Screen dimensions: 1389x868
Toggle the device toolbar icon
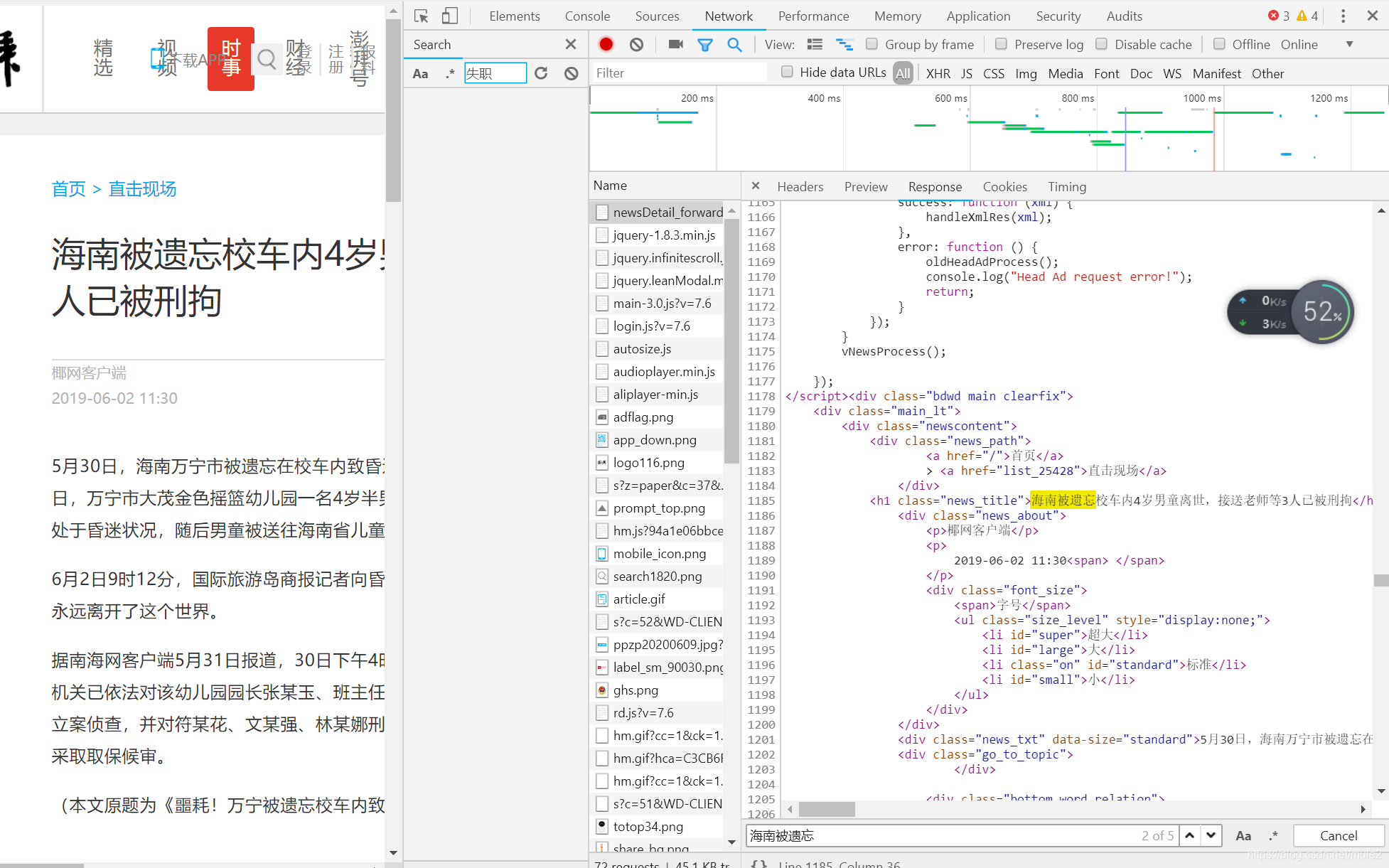[450, 16]
